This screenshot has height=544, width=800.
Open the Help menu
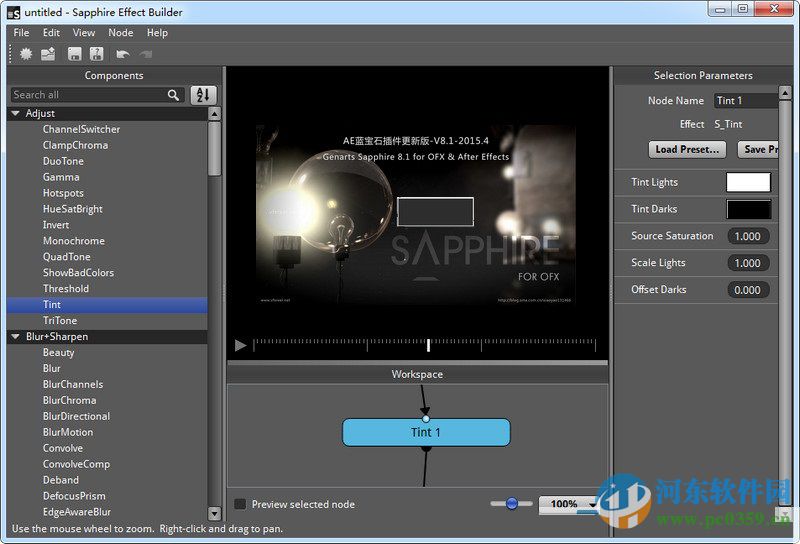157,33
